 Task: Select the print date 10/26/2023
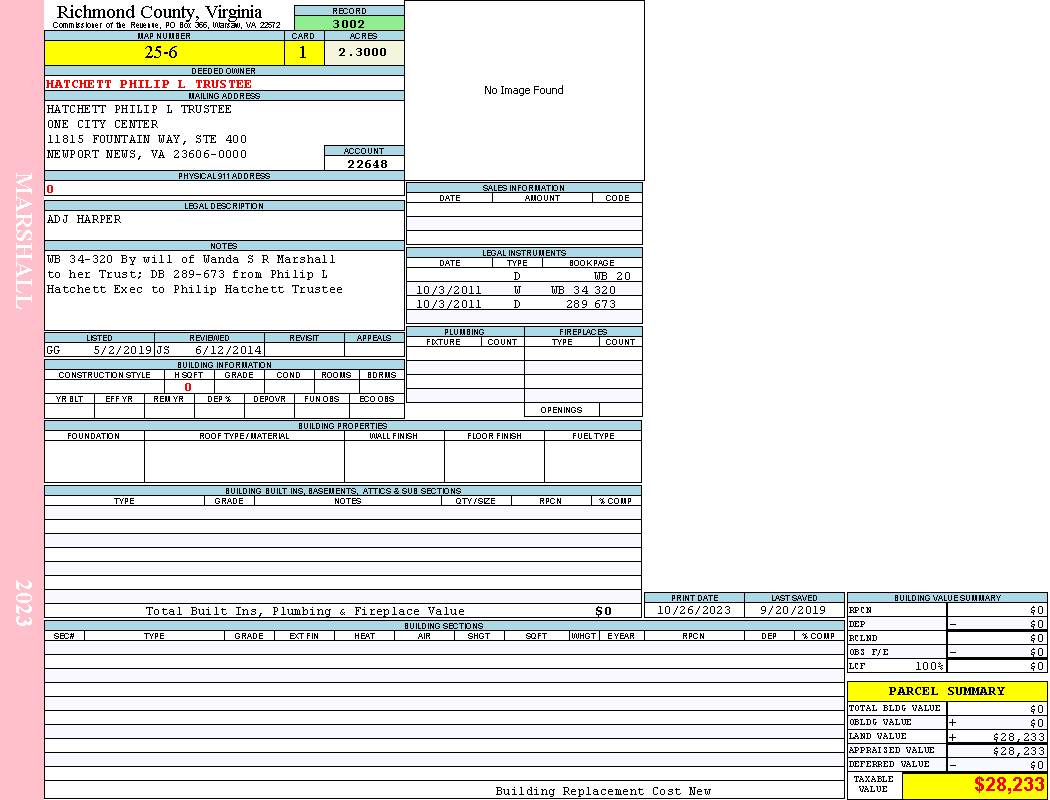coord(693,610)
